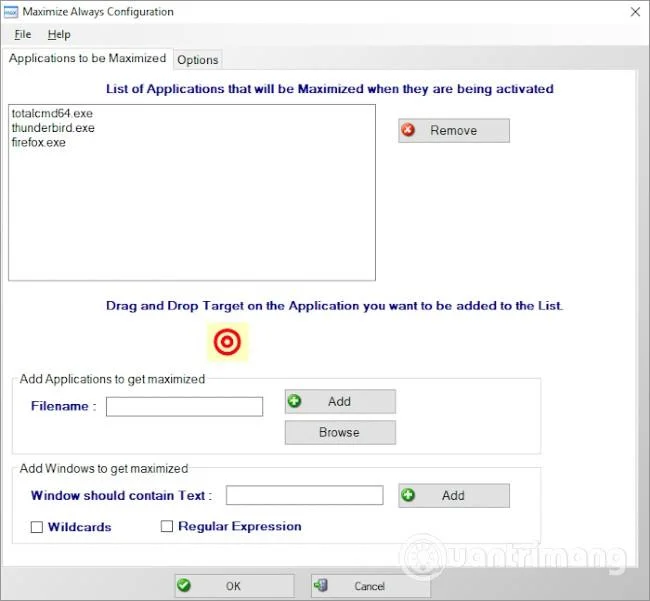The width and height of the screenshot is (650, 601).
Task: Click the Remove button
Action: 454,131
